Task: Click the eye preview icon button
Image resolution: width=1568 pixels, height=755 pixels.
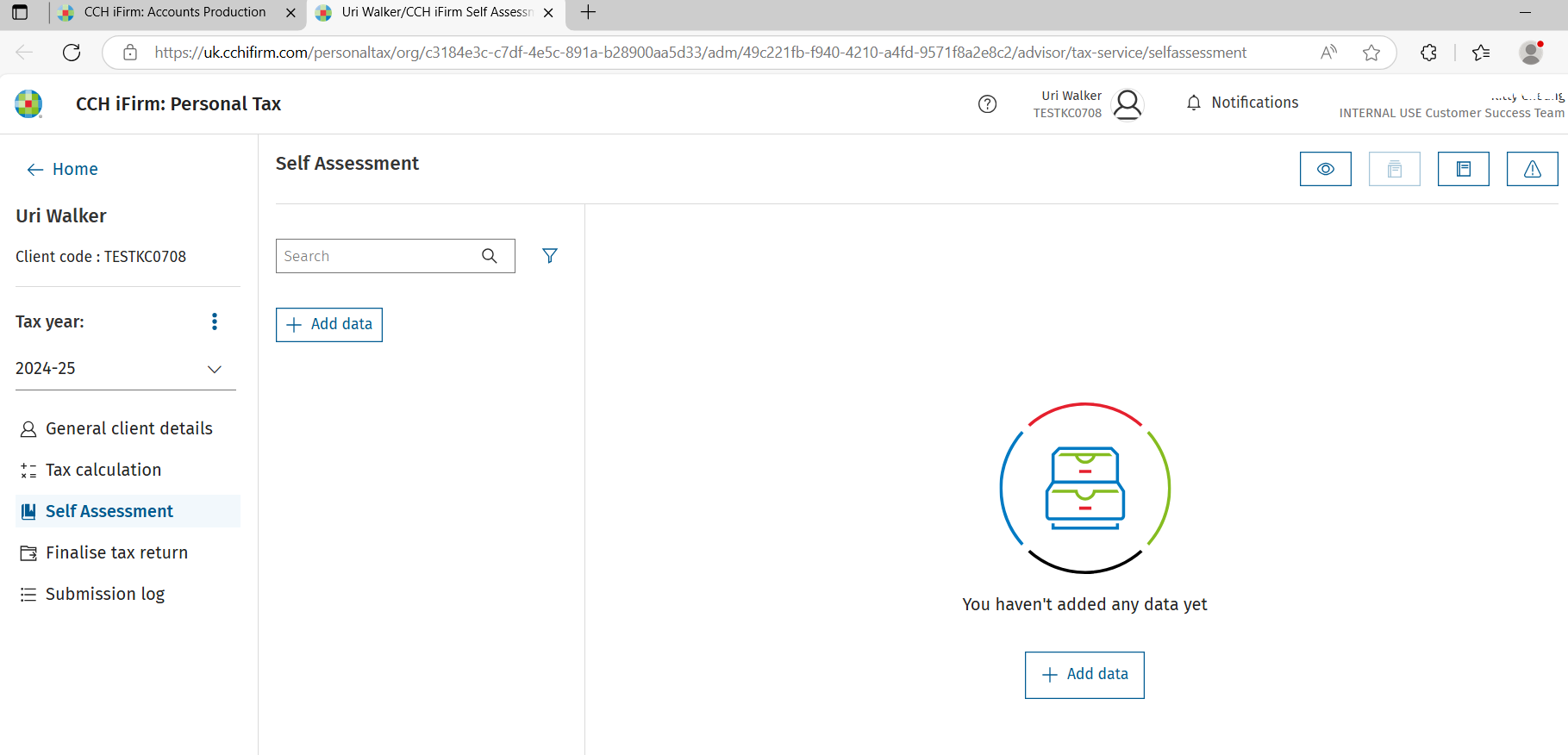Action: click(1325, 169)
